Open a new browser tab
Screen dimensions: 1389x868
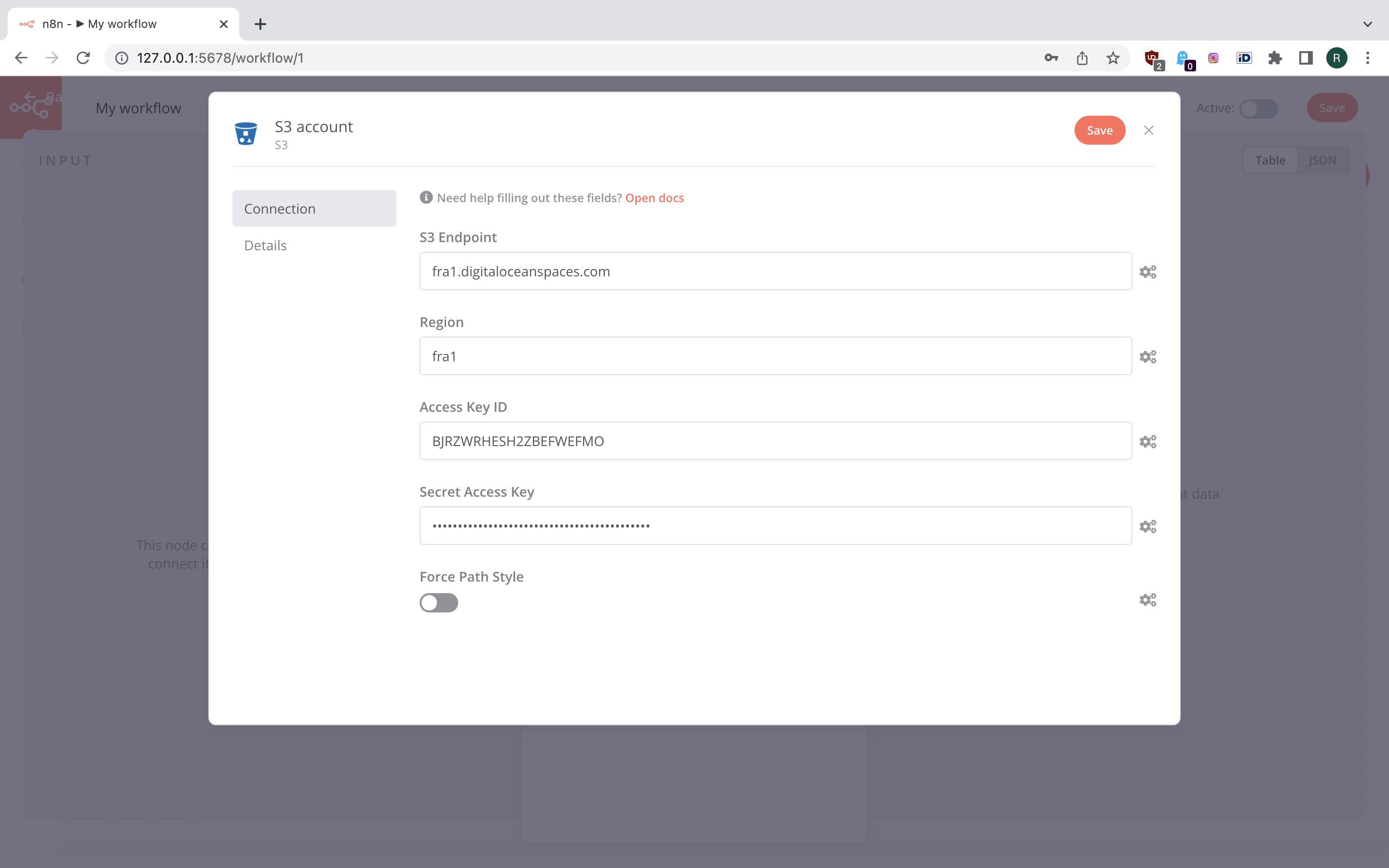click(260, 24)
